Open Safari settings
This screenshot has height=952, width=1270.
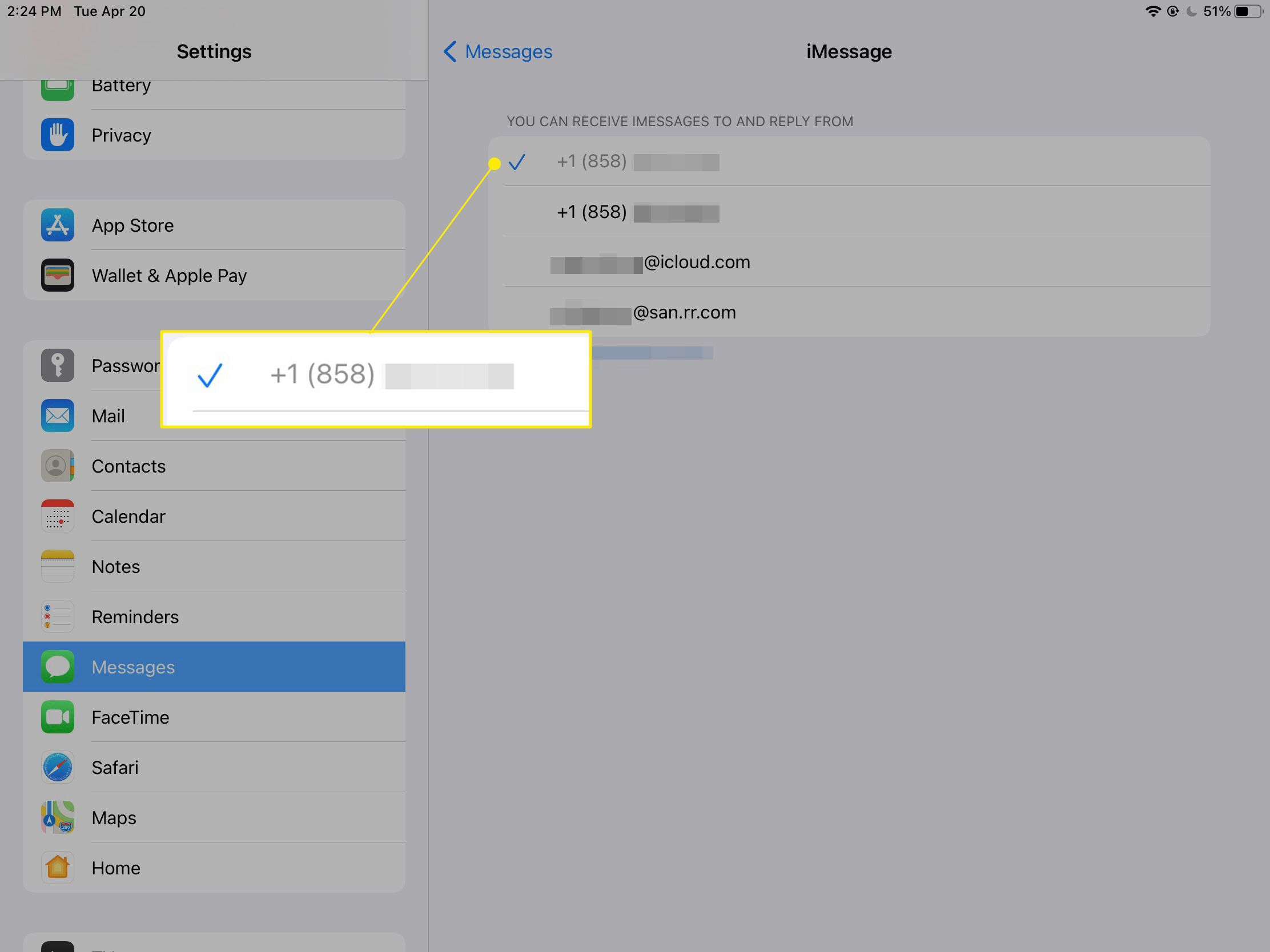tap(214, 767)
